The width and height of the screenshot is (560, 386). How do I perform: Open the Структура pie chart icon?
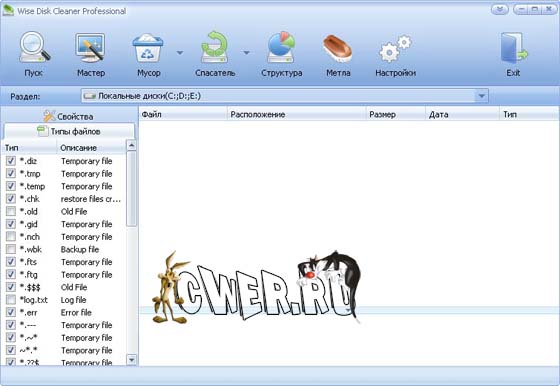pyautogui.click(x=281, y=47)
